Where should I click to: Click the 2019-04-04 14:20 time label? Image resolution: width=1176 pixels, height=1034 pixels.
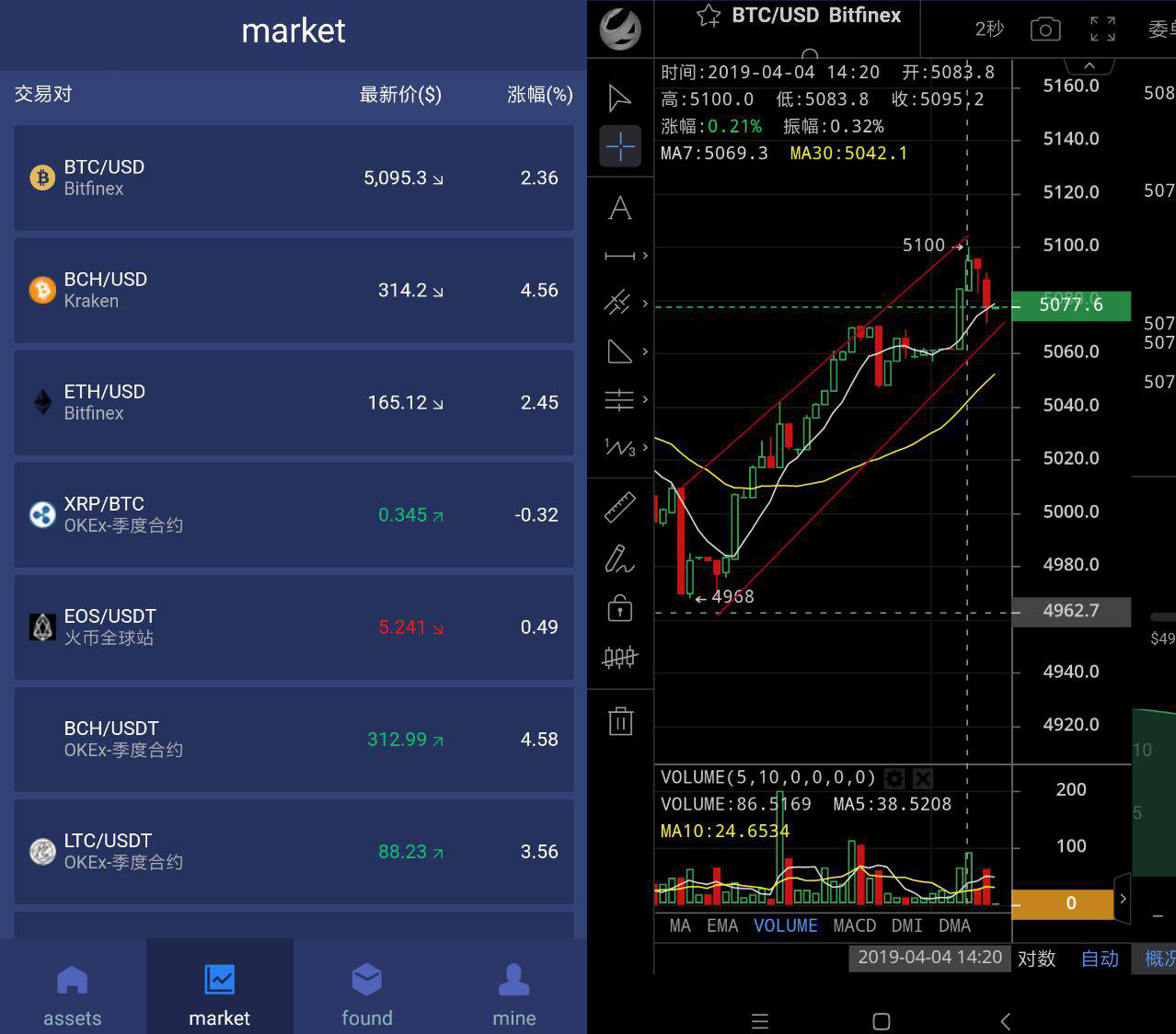[929, 957]
